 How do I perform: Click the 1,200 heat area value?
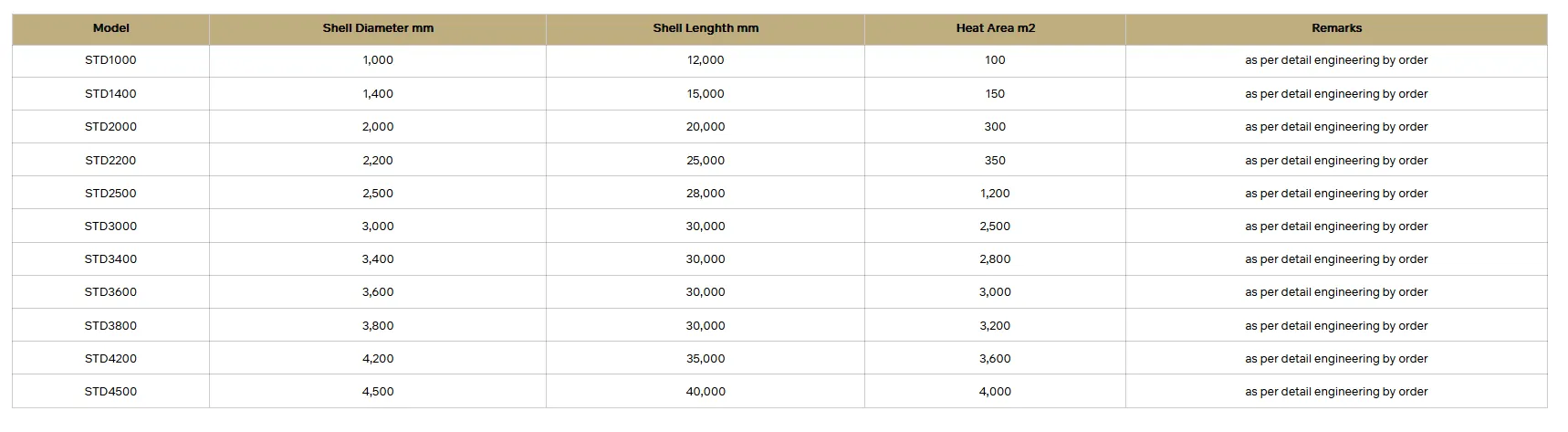995,194
